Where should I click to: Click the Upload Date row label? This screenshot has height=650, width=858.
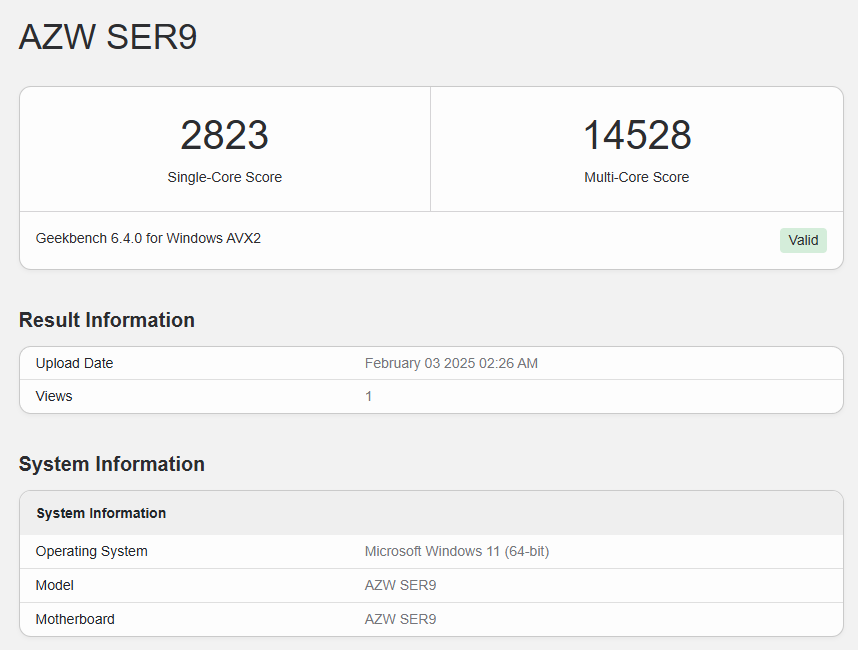click(74, 363)
